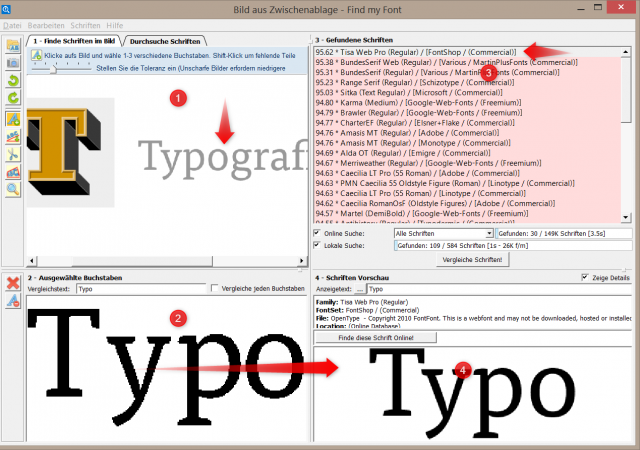Image resolution: width=640 pixels, height=450 pixels.
Task: Click the font results vertical scrollbar thumb
Action: click(x=626, y=89)
